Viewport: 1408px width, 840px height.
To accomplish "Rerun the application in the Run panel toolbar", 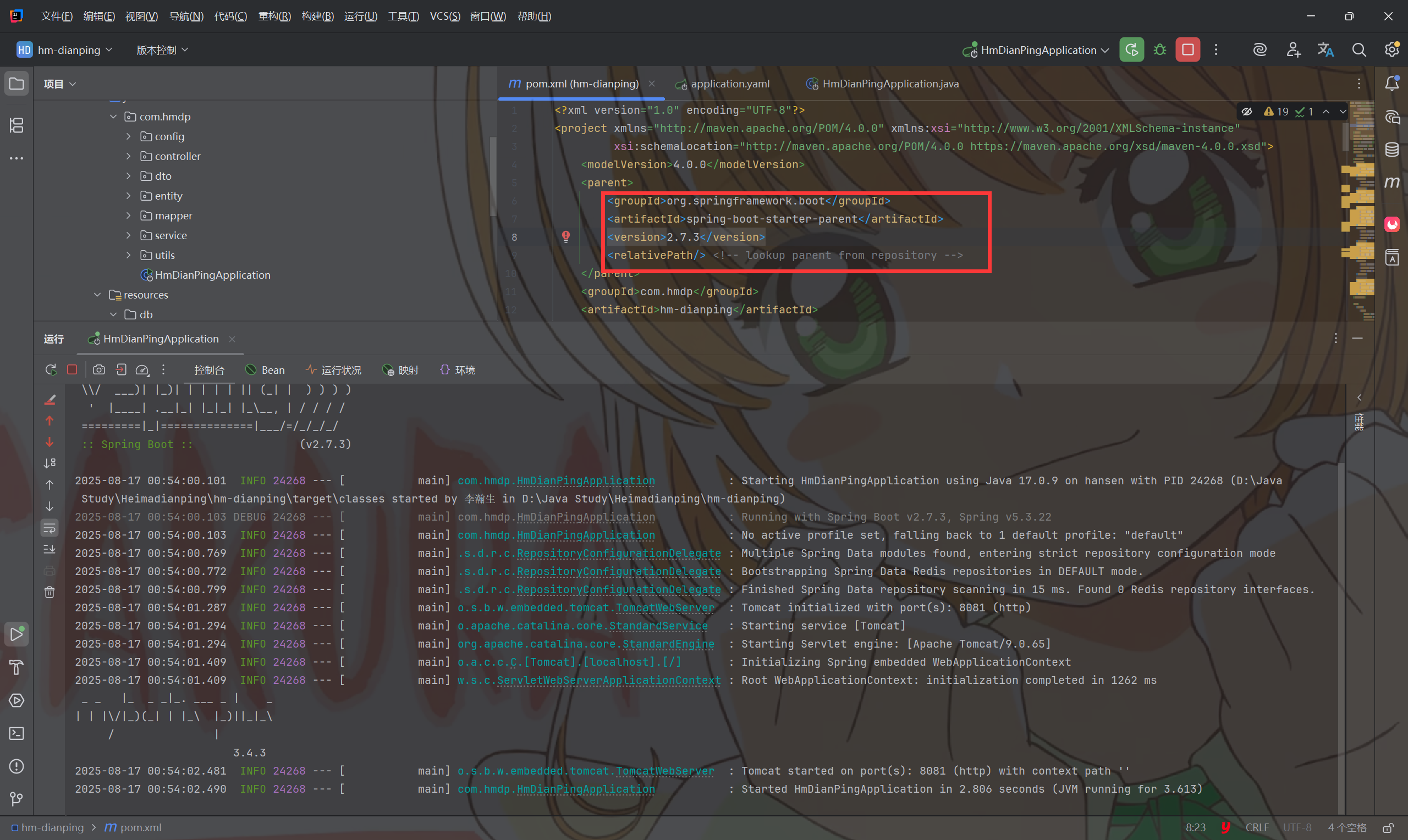I will [x=51, y=369].
